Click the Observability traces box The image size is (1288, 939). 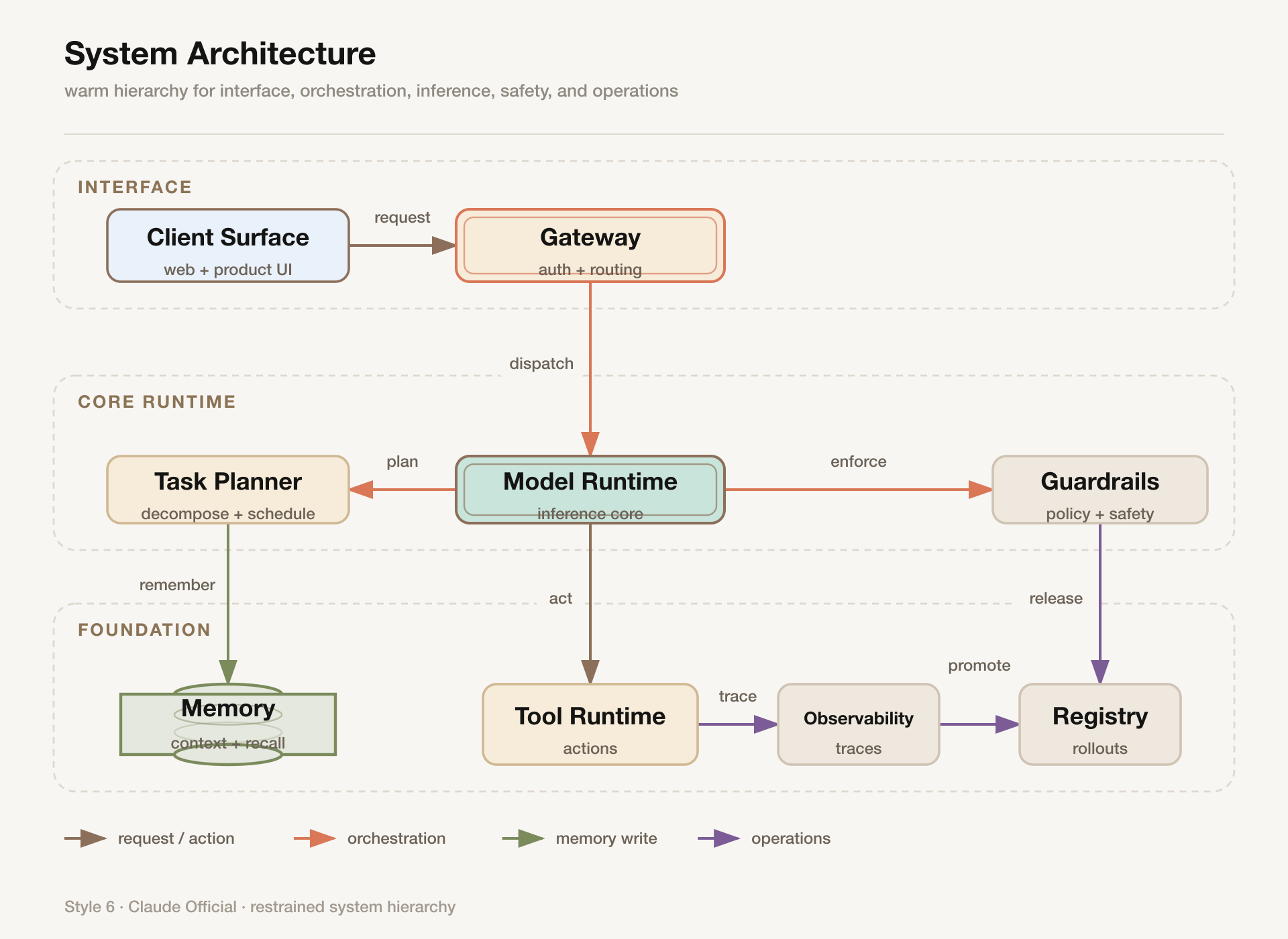[859, 724]
